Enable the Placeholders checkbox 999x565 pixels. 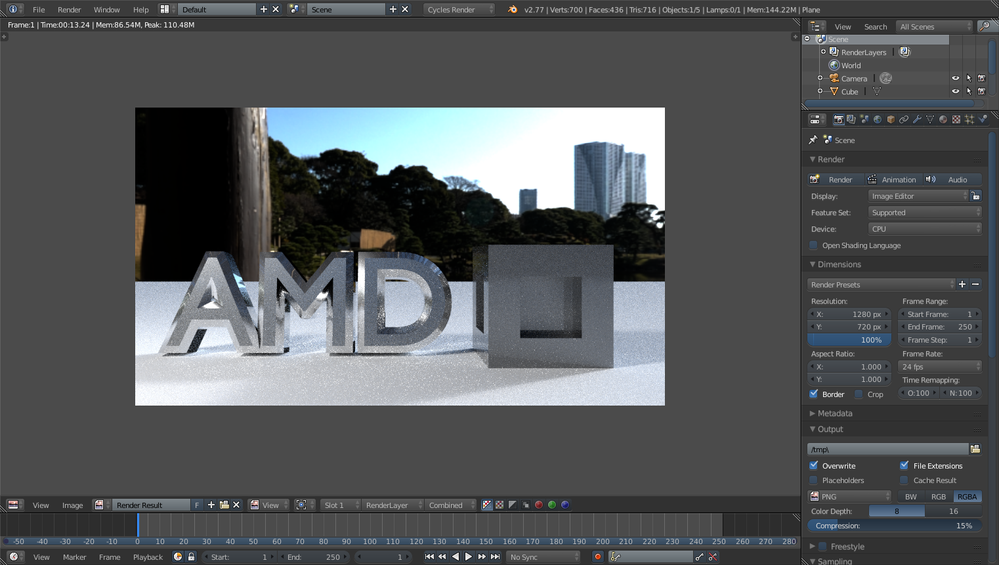tap(814, 480)
